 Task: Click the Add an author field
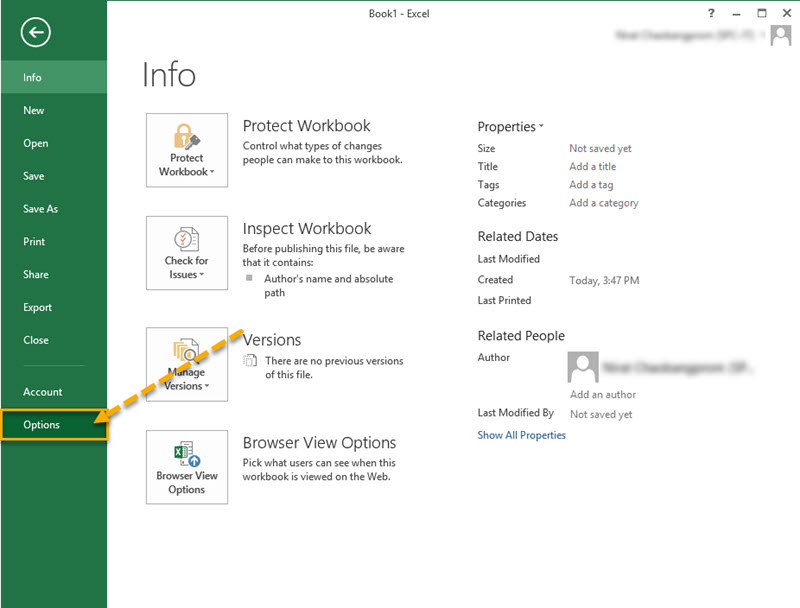coord(603,394)
